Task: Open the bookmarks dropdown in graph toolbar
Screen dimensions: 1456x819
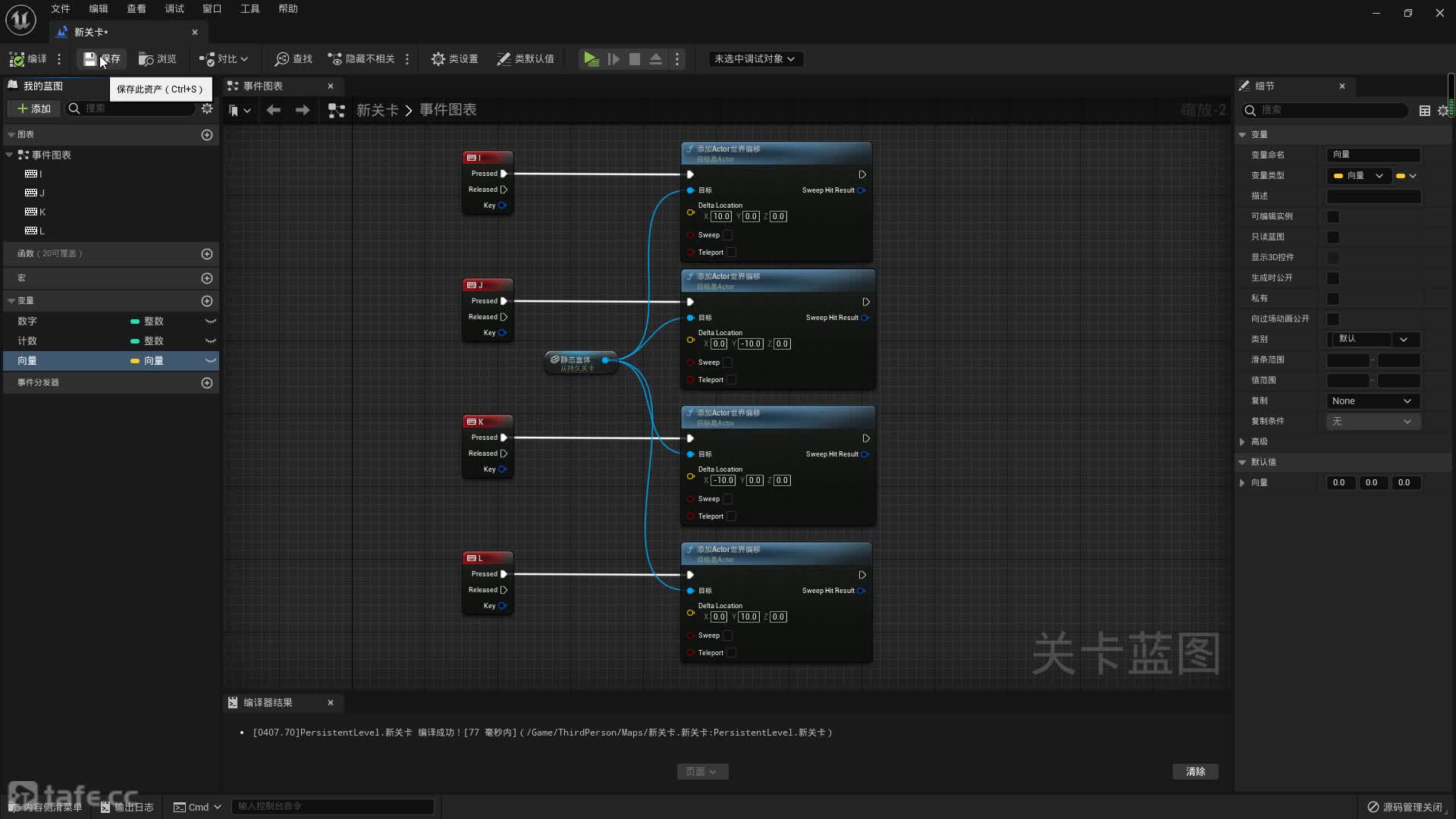Action: 240,111
